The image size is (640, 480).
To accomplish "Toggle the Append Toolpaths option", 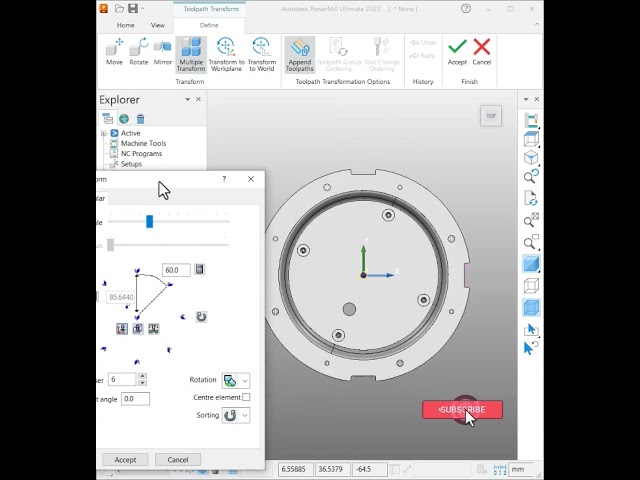I will point(300,55).
